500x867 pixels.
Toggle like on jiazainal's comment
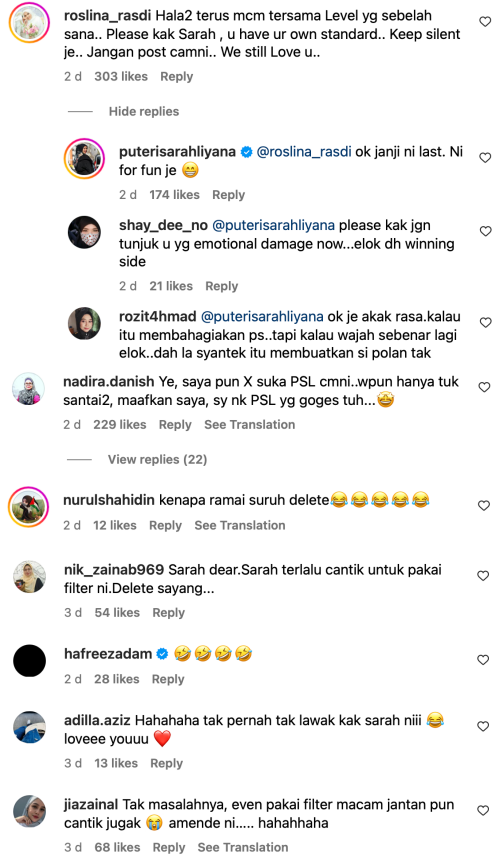coord(483,811)
